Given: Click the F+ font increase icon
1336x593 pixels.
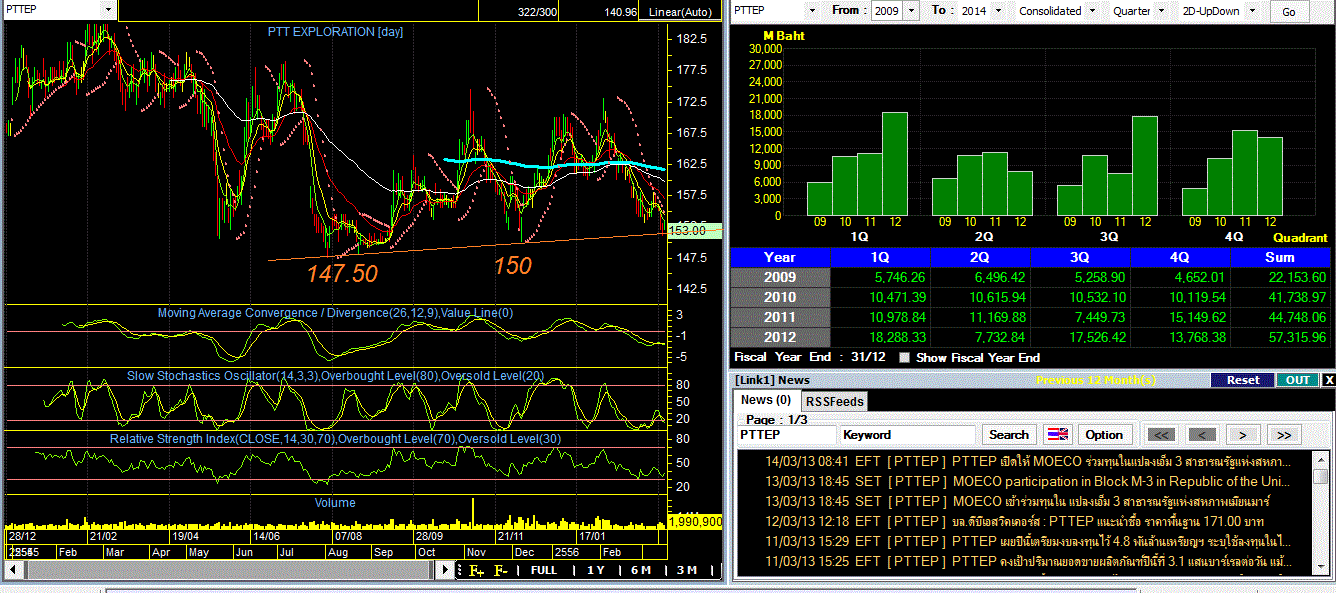Looking at the screenshot, I should [x=477, y=570].
